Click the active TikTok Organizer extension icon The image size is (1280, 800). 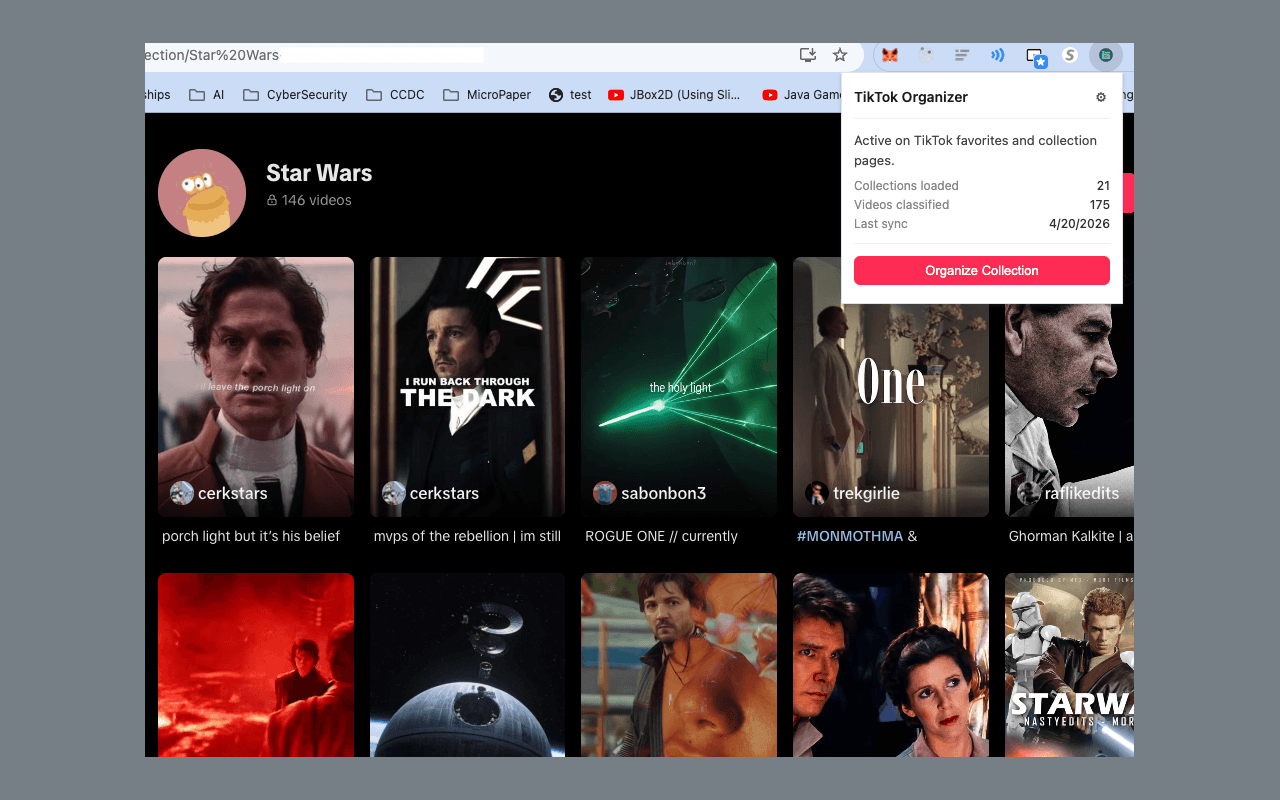coord(1105,55)
